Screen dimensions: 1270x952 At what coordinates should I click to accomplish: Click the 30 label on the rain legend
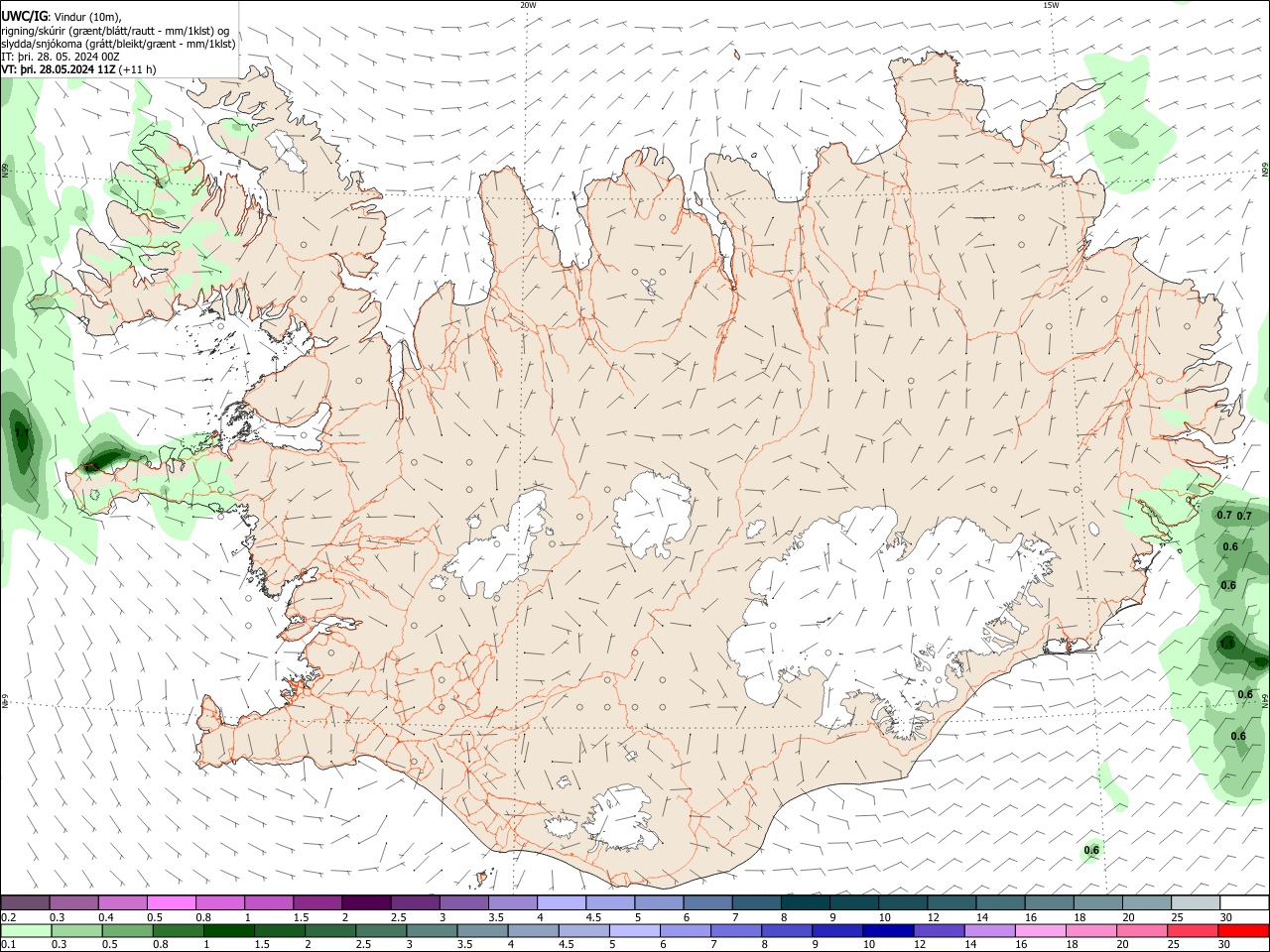(x=1223, y=944)
